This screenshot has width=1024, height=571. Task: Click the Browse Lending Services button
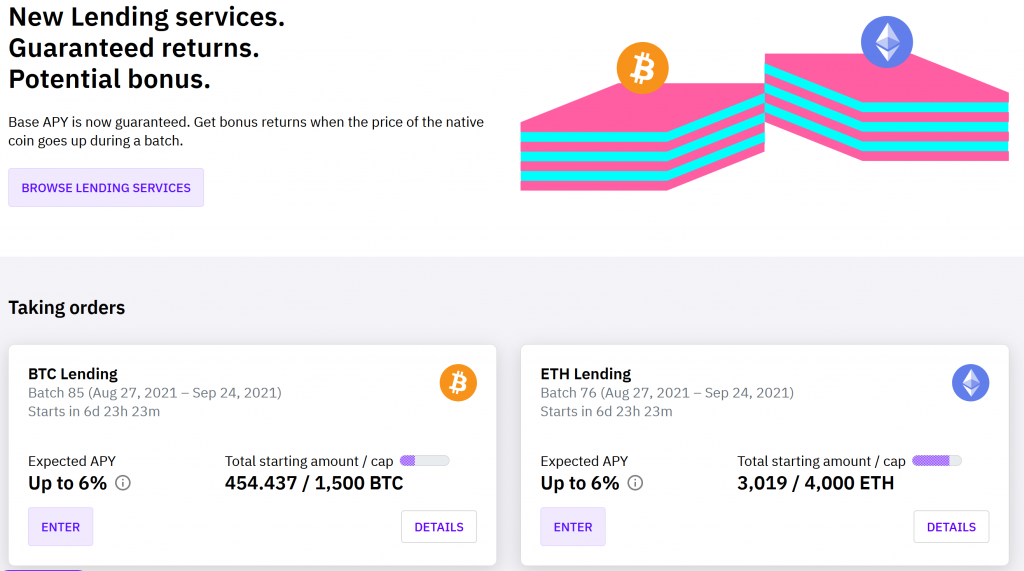coord(106,188)
